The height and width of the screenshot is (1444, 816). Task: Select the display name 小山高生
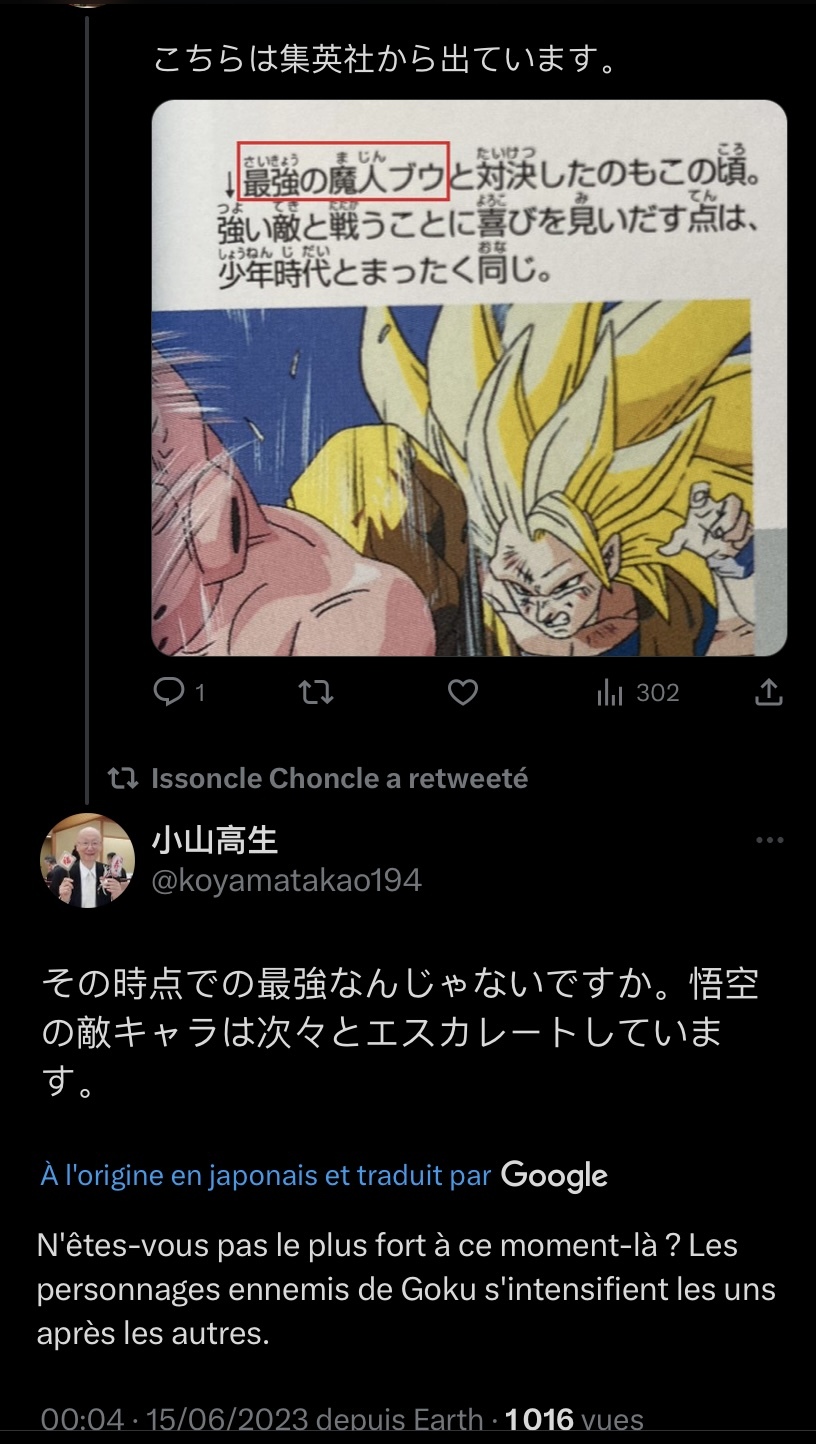point(214,840)
